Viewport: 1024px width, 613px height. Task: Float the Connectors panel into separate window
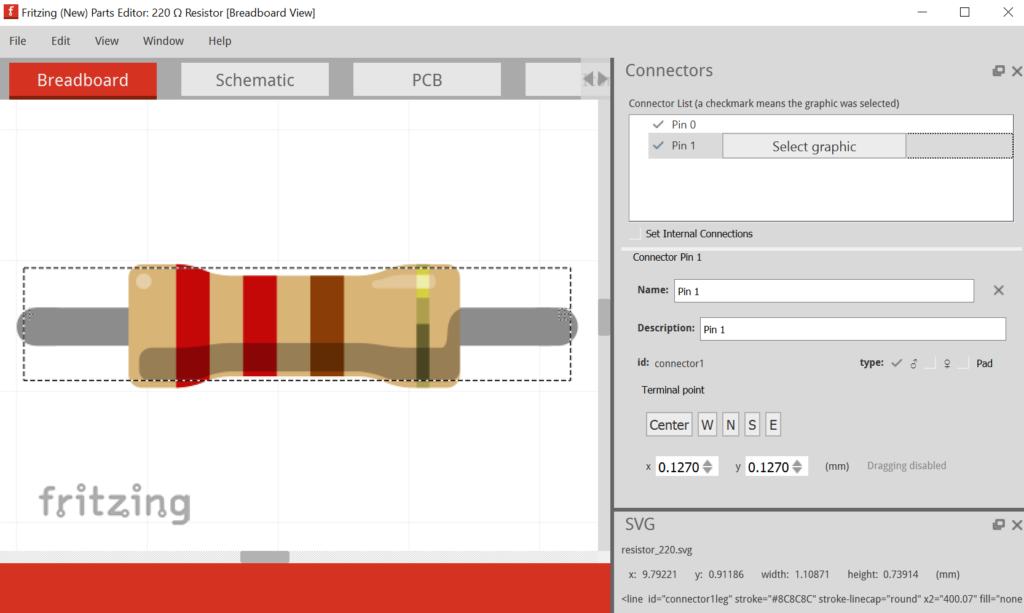pyautogui.click(x=998, y=71)
